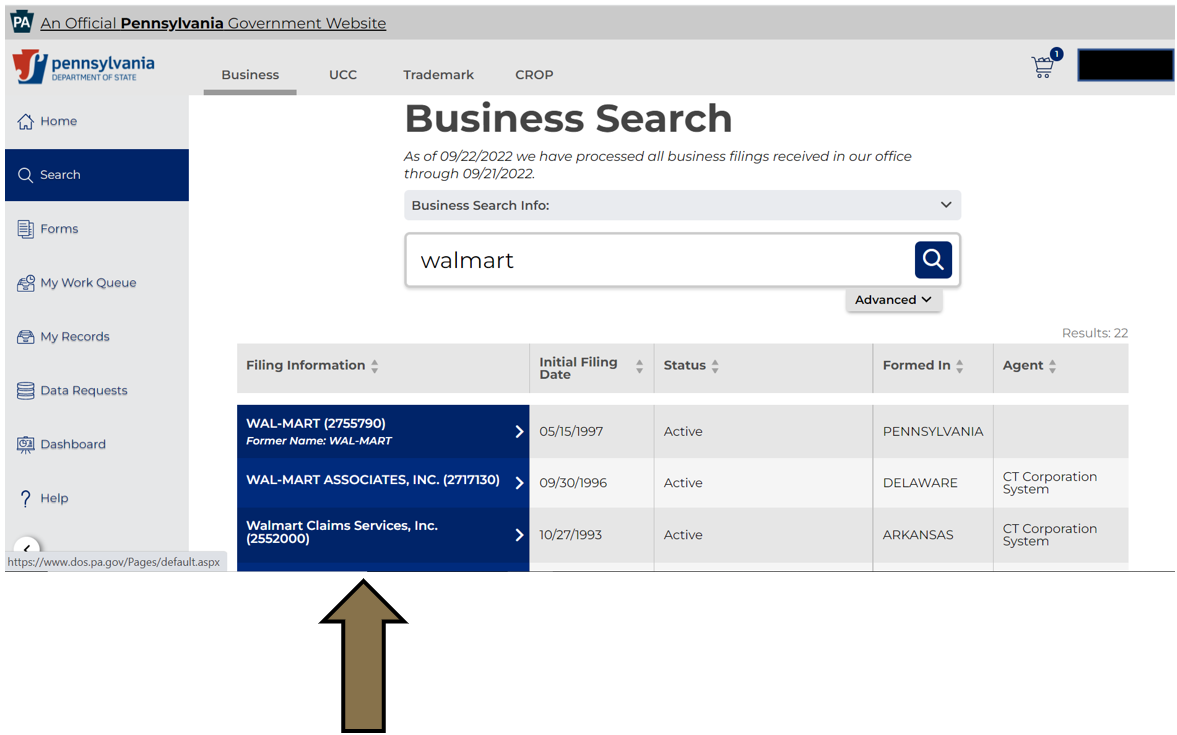This screenshot has height=735, width=1177.
Task: Open the Home sidebar icon
Action: pyautogui.click(x=26, y=121)
